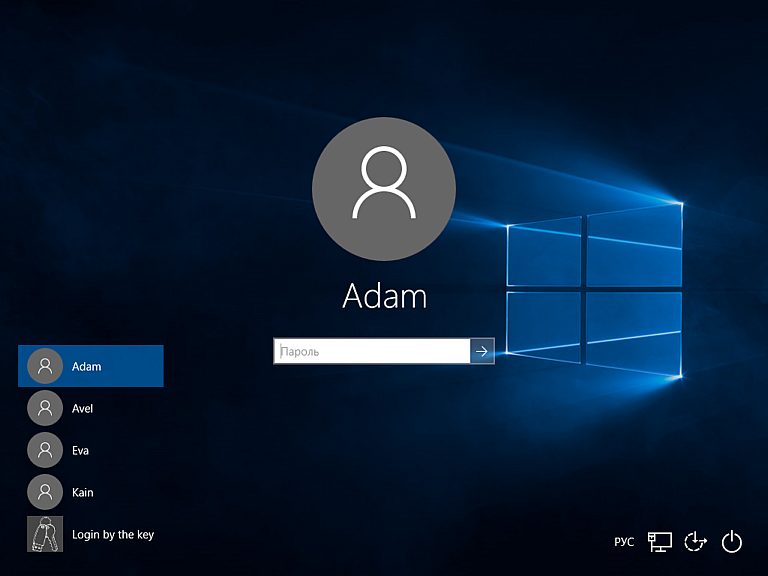Viewport: 768px width, 576px height.
Task: Choose the Login by the key option
Action: coord(91,534)
